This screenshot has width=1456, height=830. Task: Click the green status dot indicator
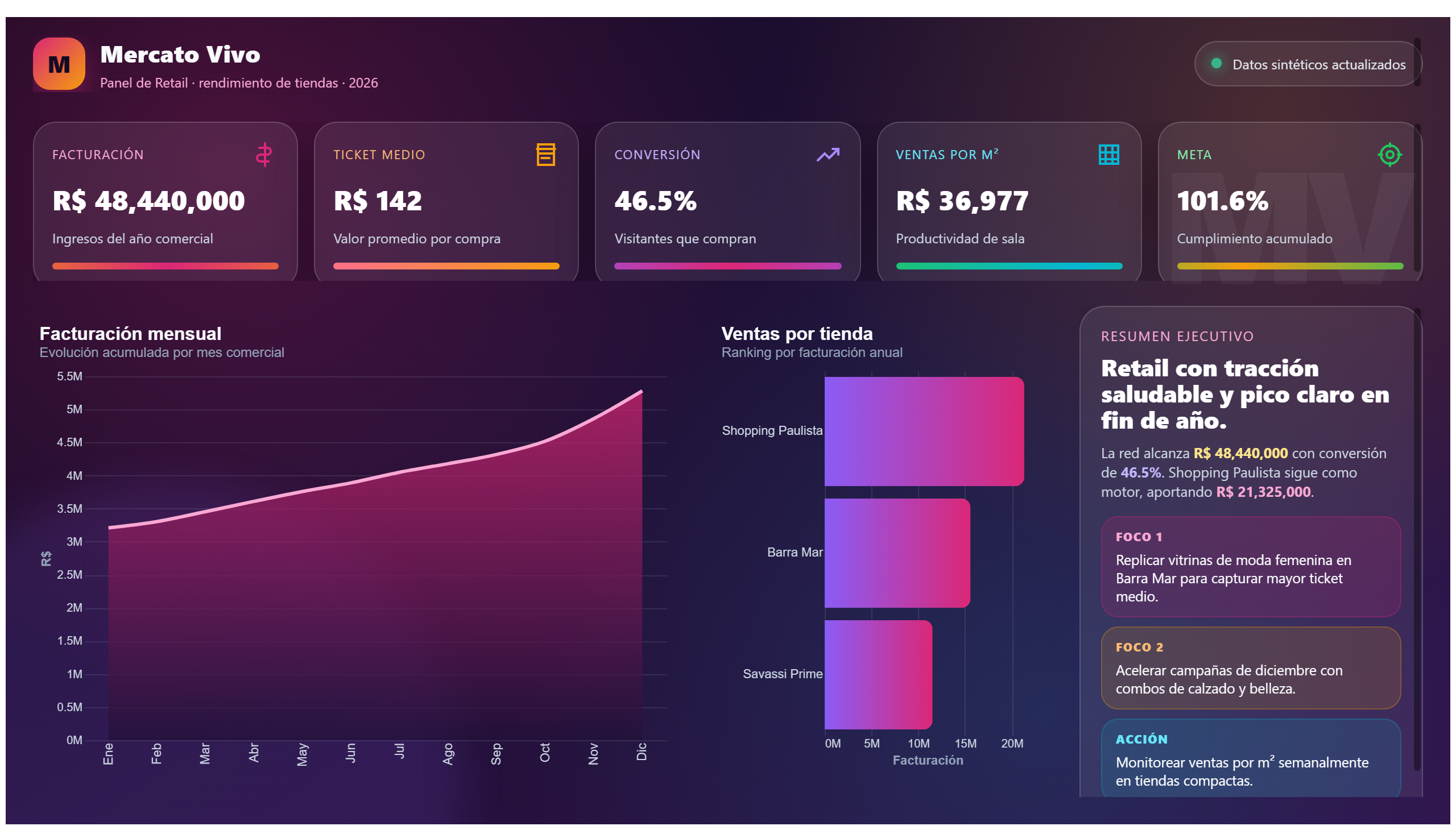pos(1216,63)
